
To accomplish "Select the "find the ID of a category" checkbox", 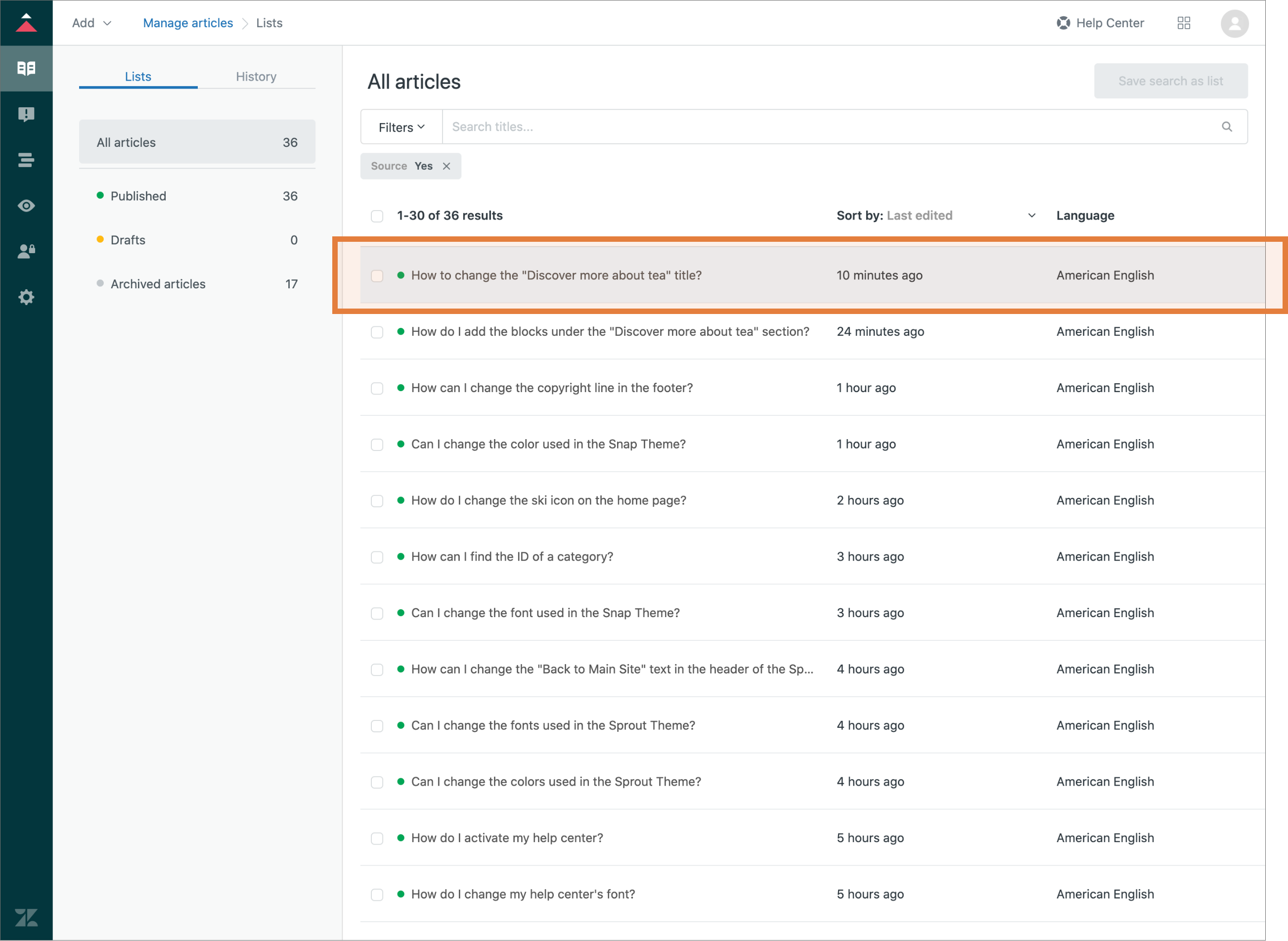I will 377,557.
